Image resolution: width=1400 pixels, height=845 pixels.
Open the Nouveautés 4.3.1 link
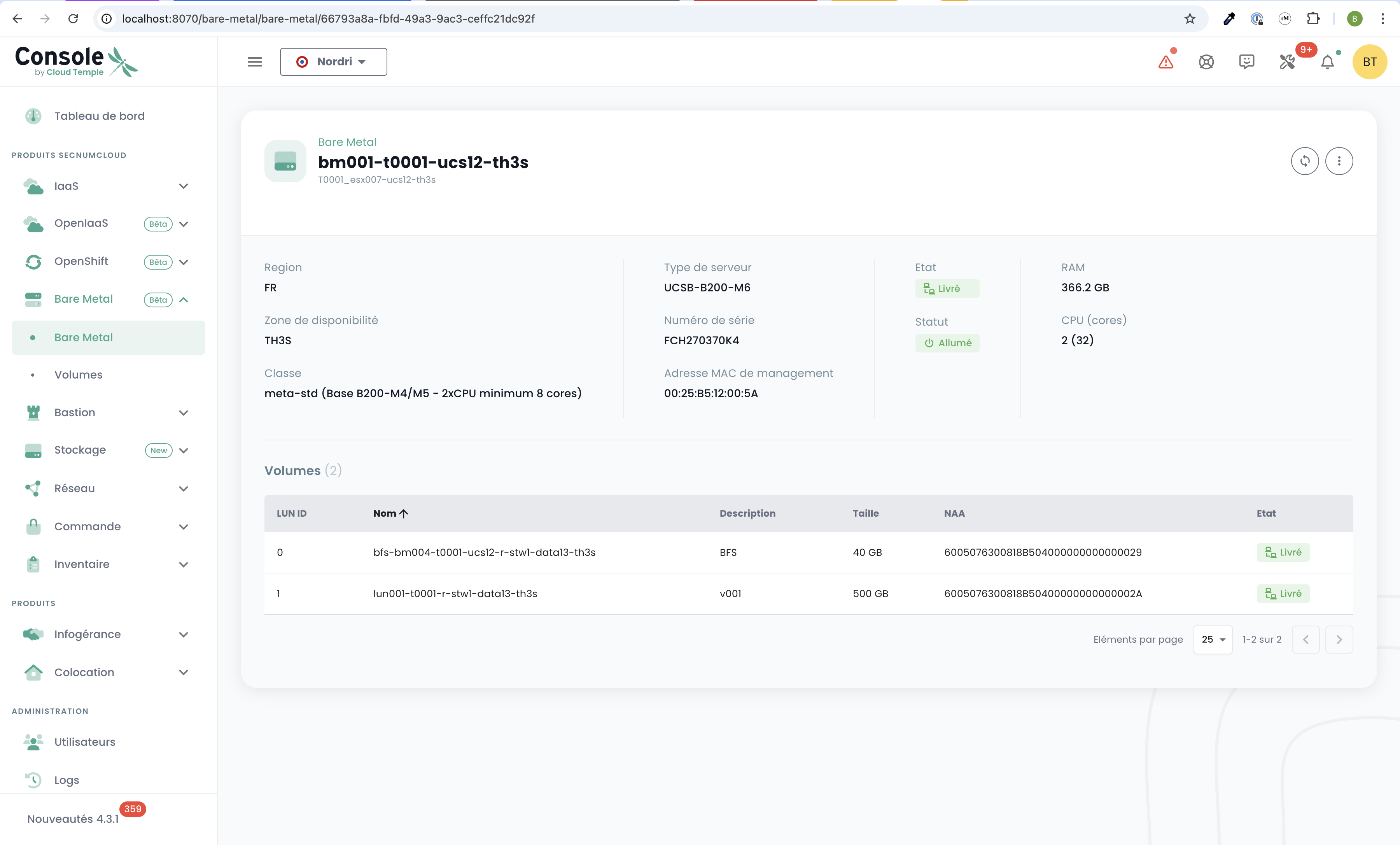[x=73, y=819]
